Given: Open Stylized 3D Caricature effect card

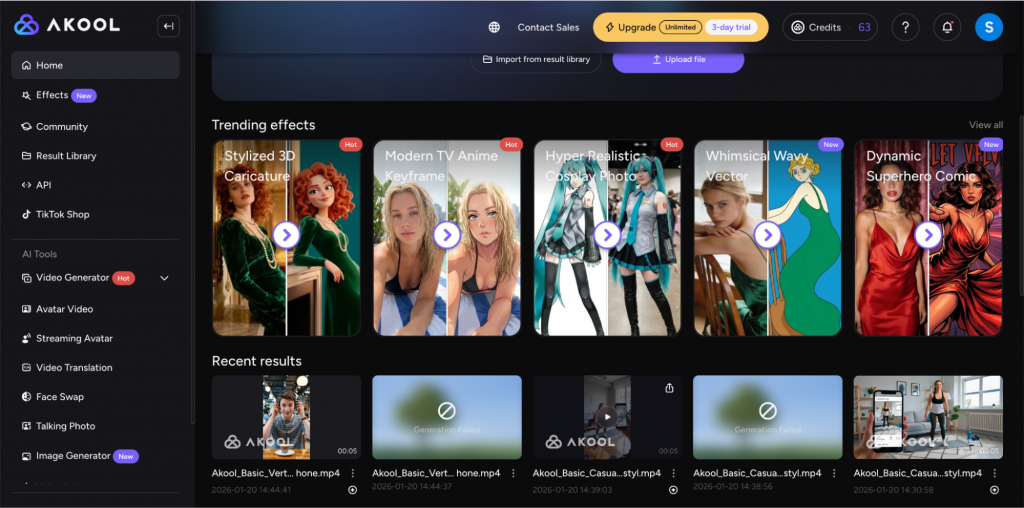Looking at the screenshot, I should 287,238.
